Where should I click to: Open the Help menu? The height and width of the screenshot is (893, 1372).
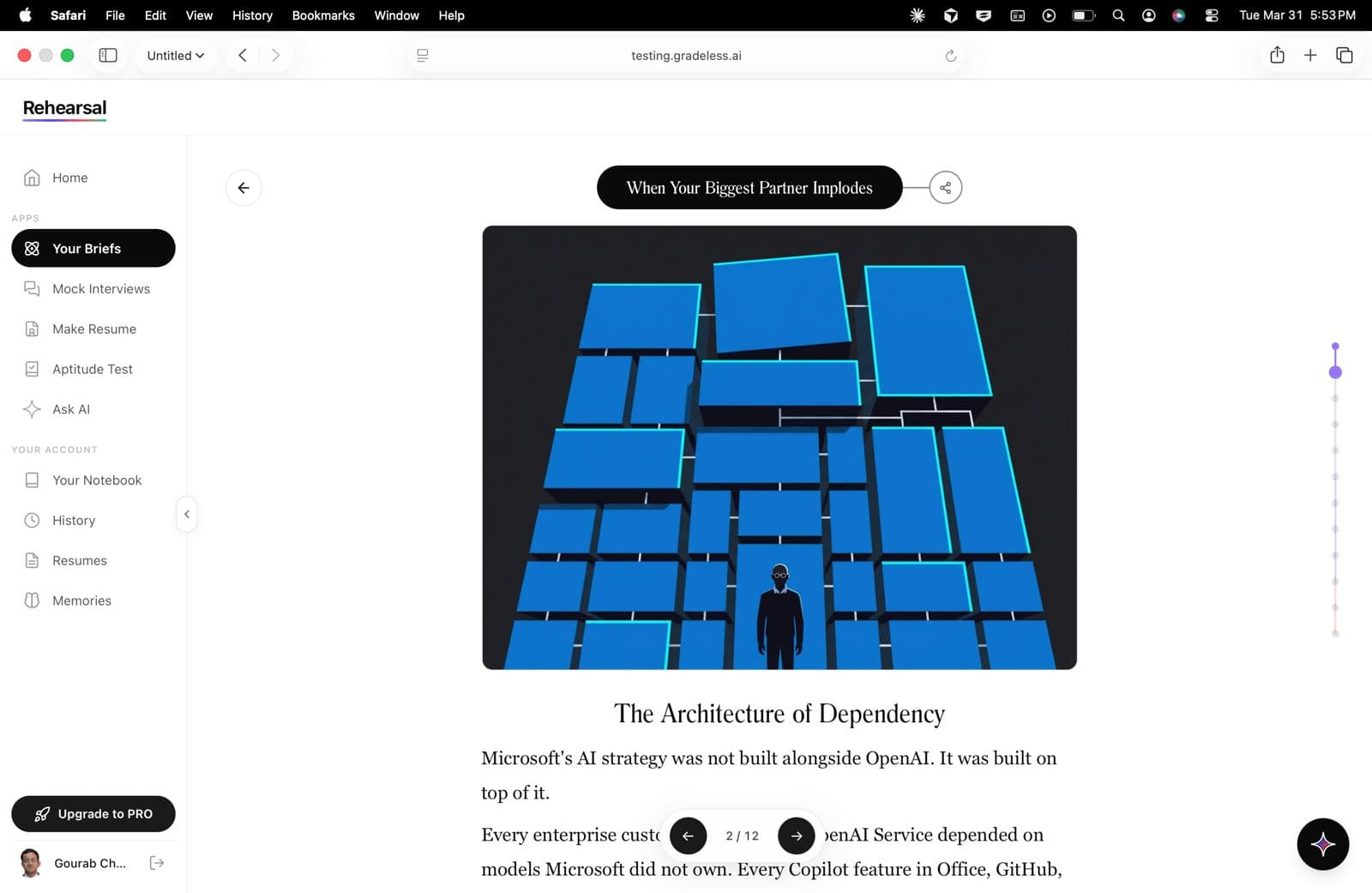[451, 15]
